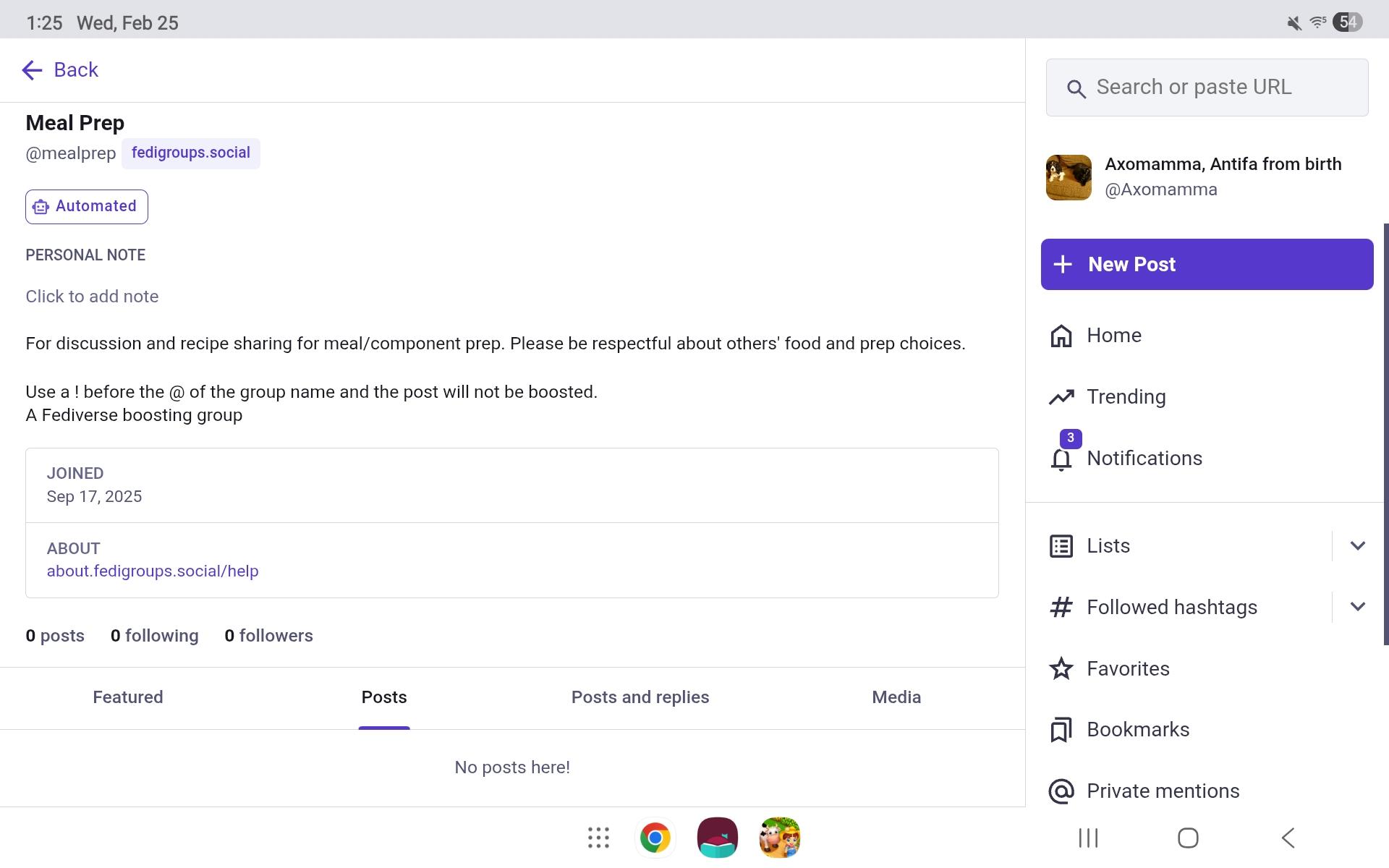Viewport: 1389px width, 868px height.
Task: Tap the Back arrow to return
Action: point(32,69)
